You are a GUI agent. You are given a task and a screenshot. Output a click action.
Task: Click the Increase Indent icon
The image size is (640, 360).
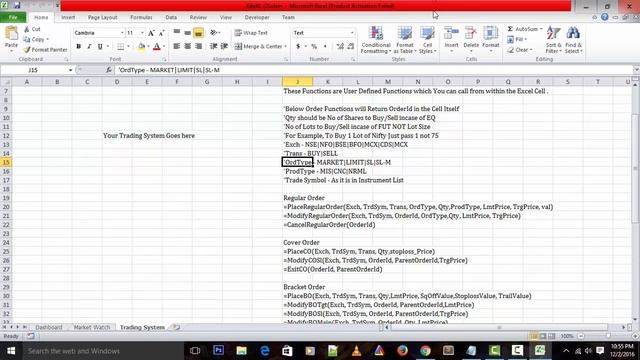pos(224,47)
